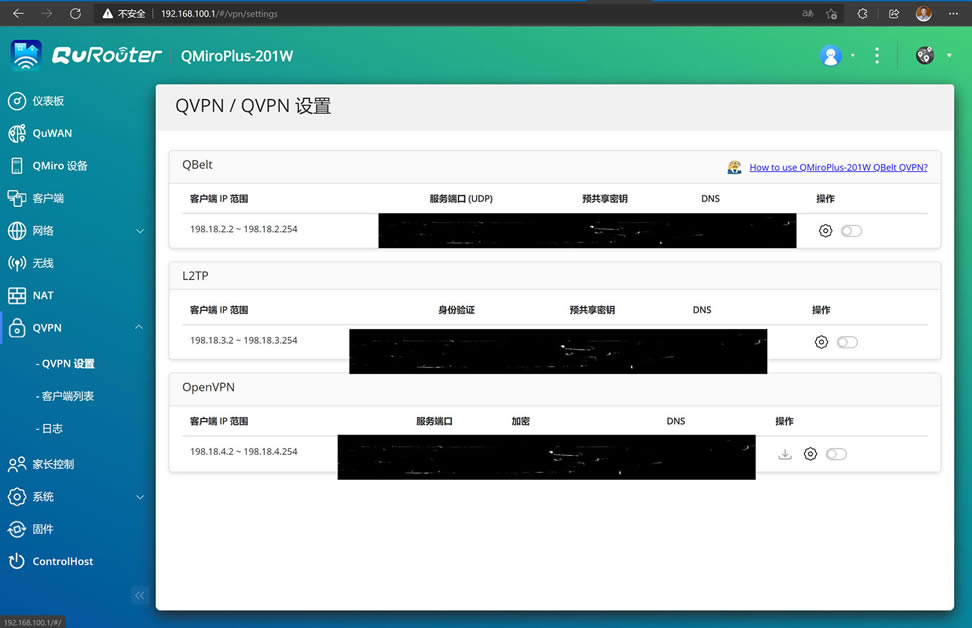This screenshot has width=972, height=628.
Task: Open the user account dropdown arrow
Action: [853, 56]
